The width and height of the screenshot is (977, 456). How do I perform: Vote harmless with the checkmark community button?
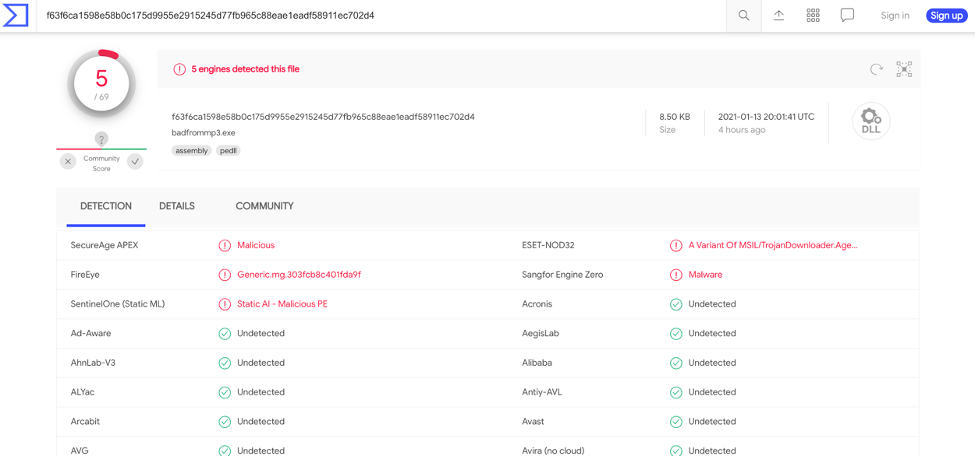135,162
